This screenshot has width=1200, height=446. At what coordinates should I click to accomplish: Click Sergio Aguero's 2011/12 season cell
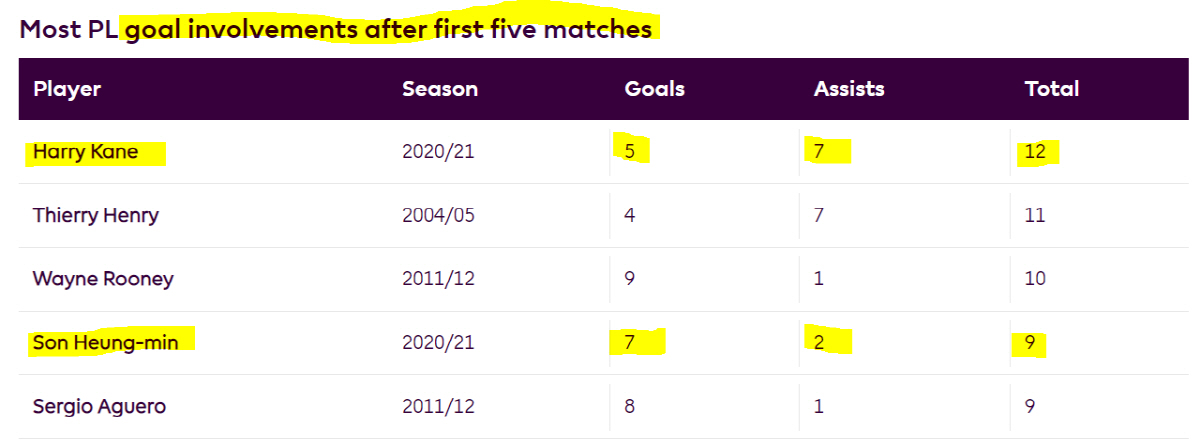(436, 406)
